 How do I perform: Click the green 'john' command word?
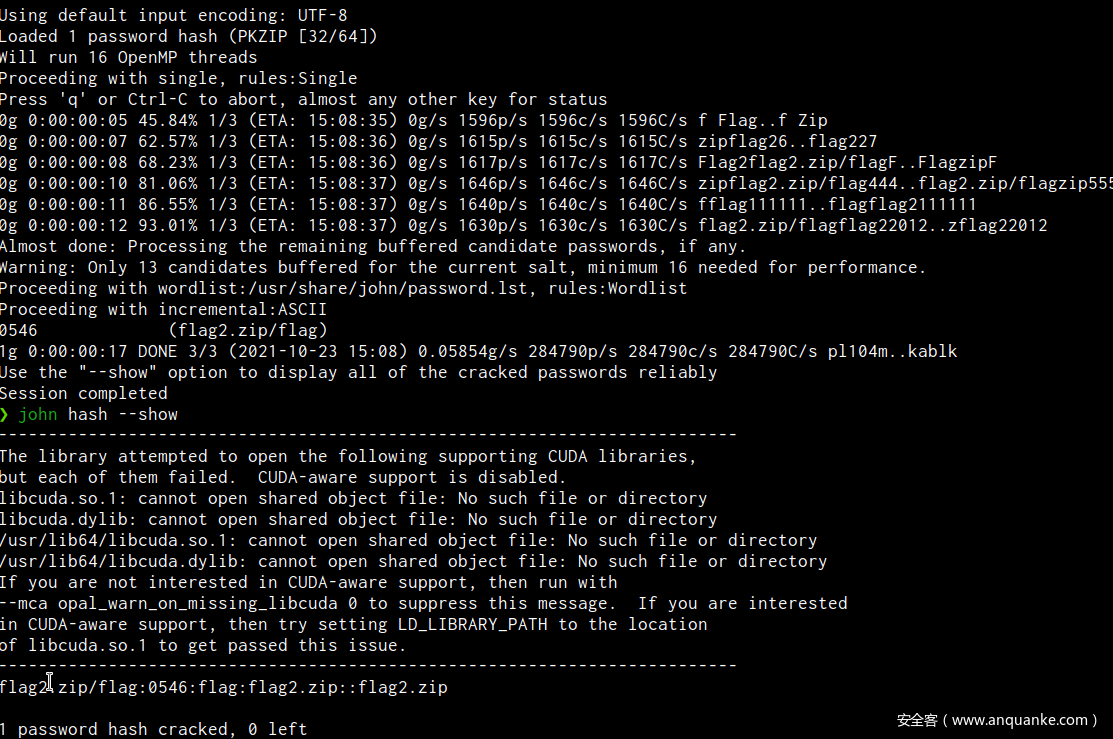[x=38, y=415]
